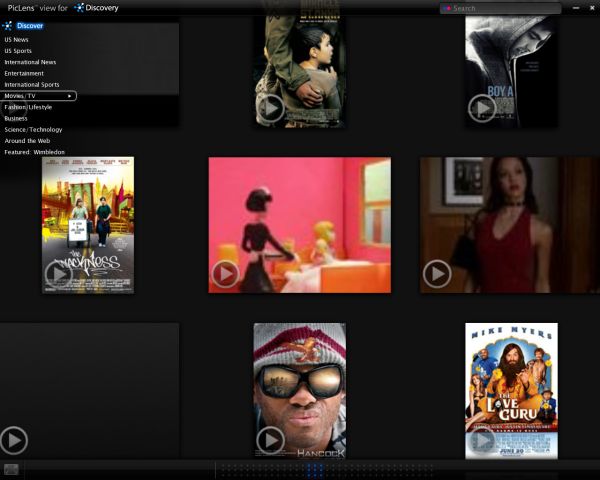Select the Discover menu header
The image size is (600, 480).
point(30,26)
